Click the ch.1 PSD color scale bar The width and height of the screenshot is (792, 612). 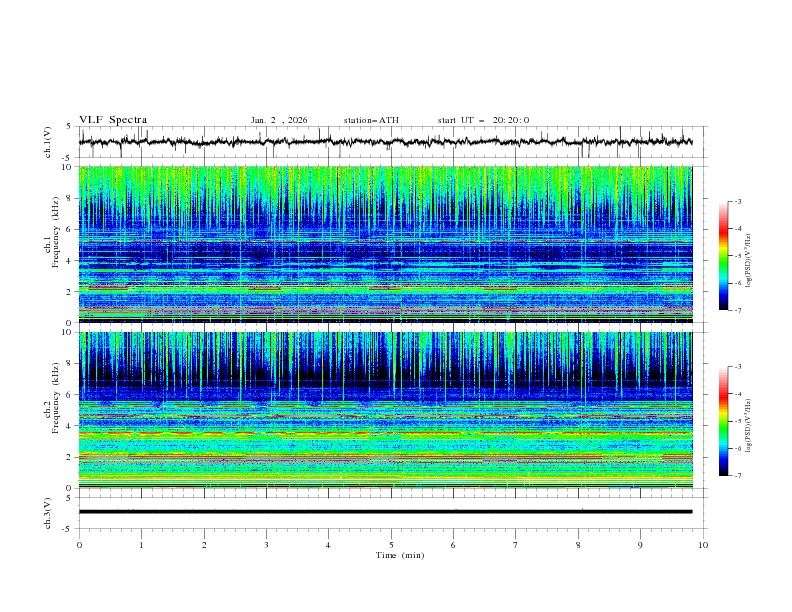click(723, 256)
